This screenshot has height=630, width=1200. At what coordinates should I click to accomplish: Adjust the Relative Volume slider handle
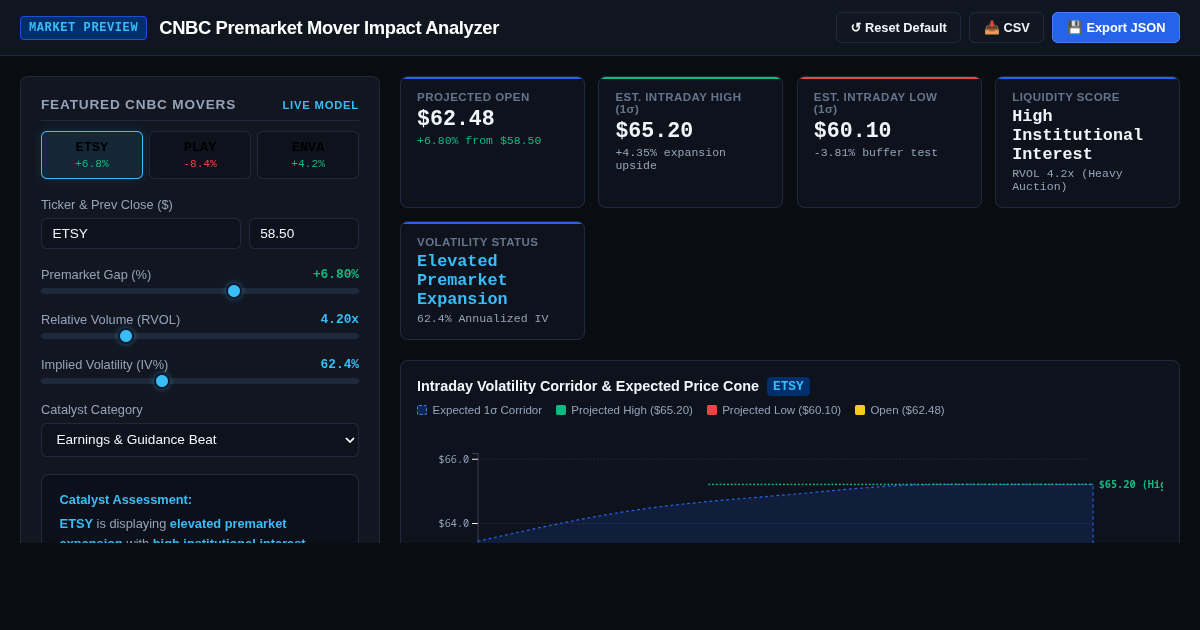click(126, 336)
